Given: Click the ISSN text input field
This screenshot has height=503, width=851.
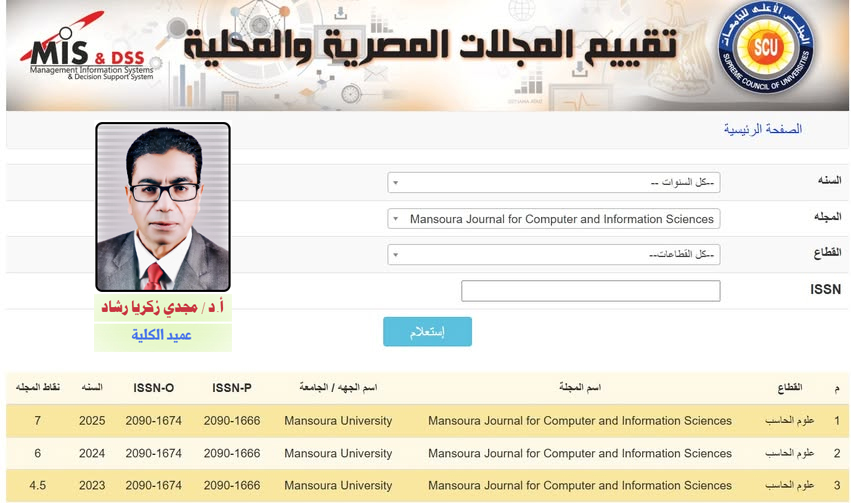Looking at the screenshot, I should pos(590,291).
